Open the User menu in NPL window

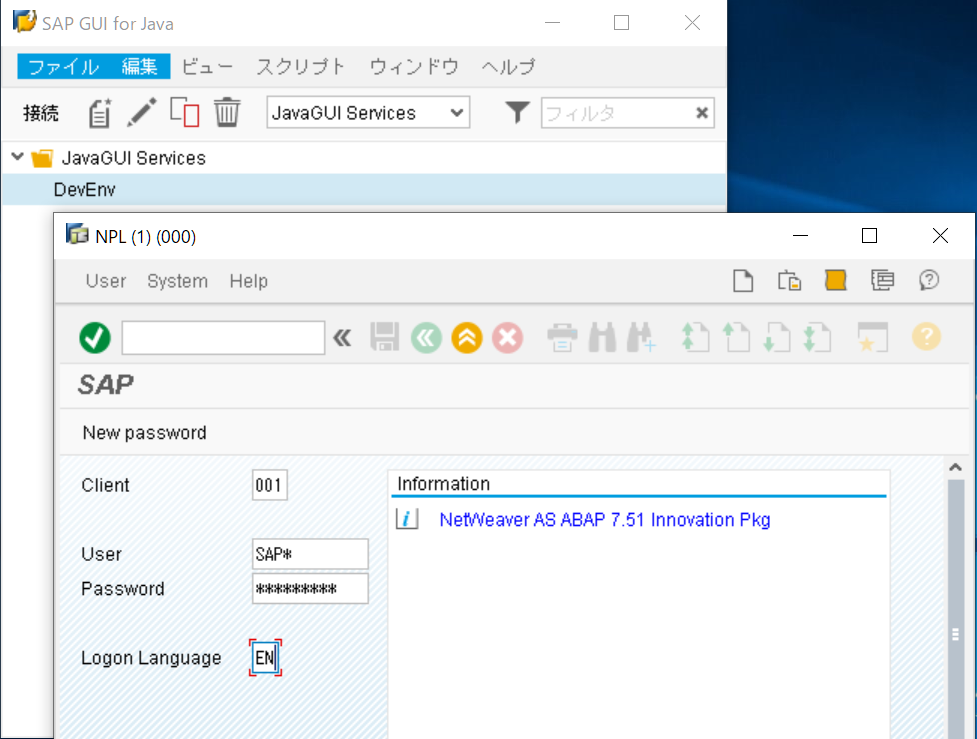(x=106, y=281)
